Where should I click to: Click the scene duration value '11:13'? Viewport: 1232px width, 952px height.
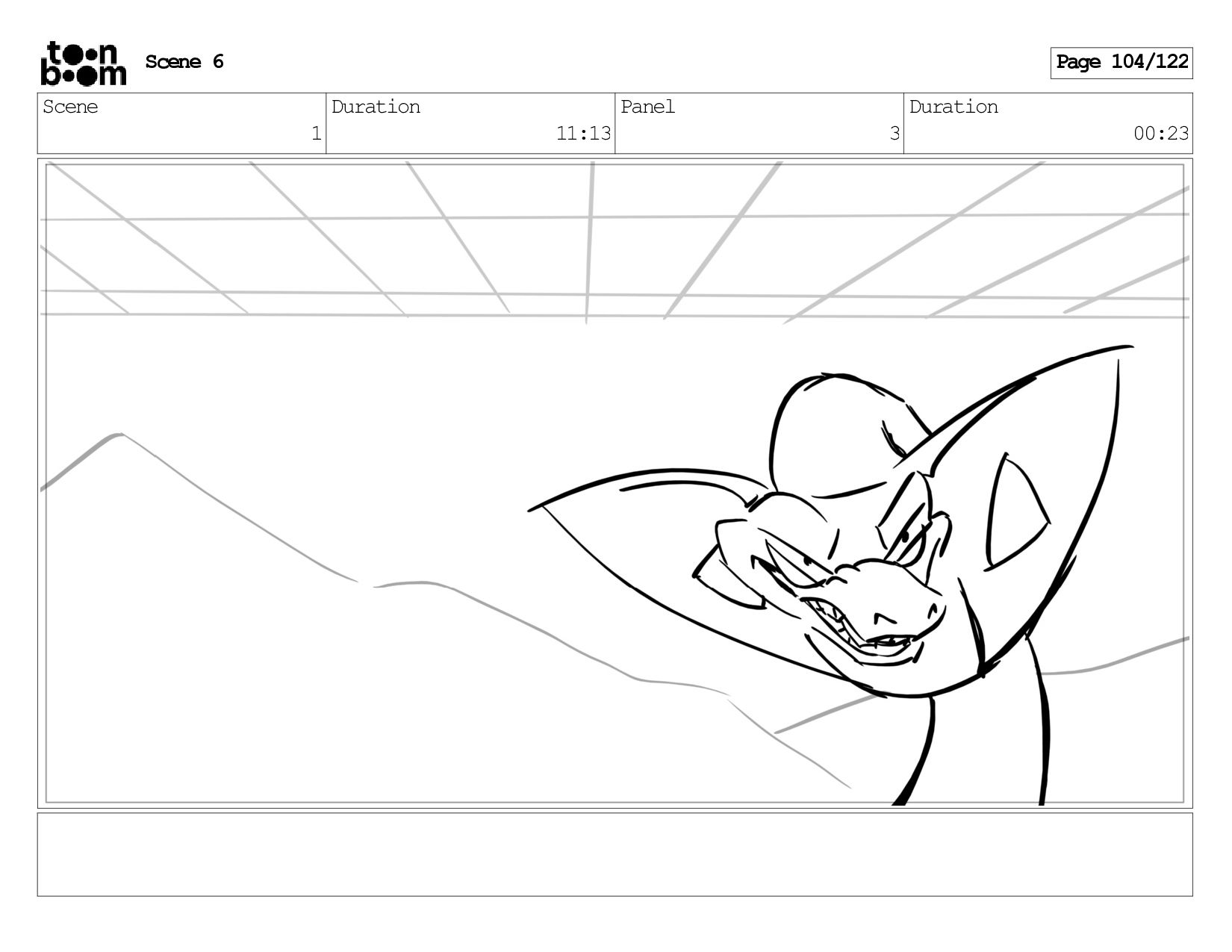point(583,134)
